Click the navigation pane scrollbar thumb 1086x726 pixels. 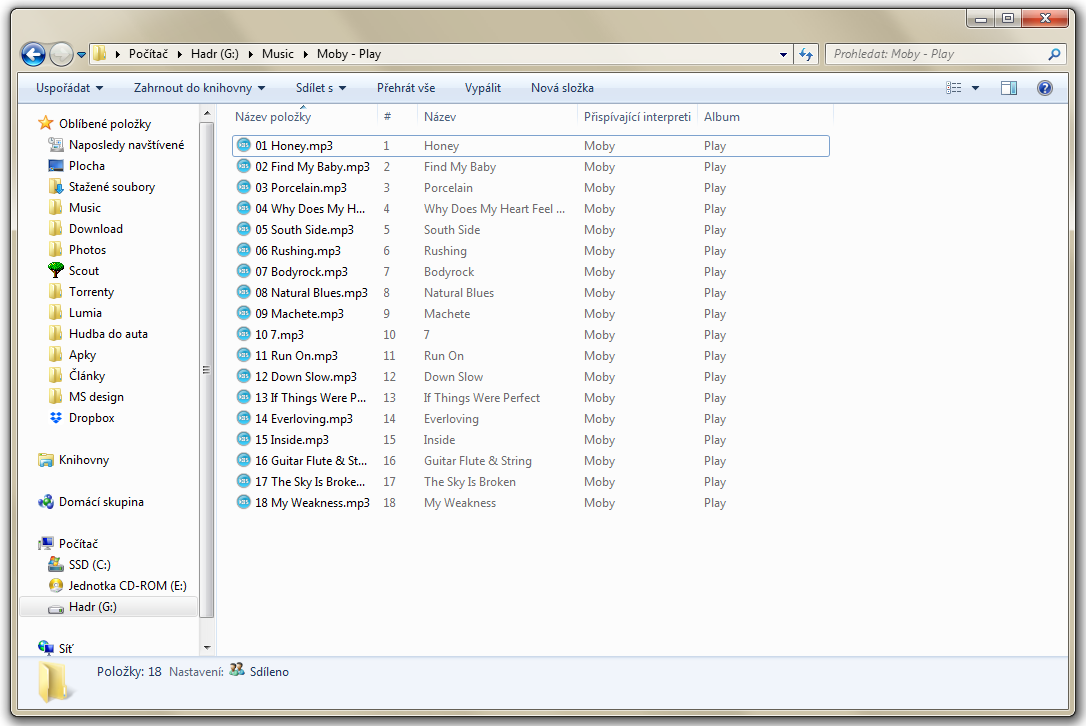[x=206, y=369]
